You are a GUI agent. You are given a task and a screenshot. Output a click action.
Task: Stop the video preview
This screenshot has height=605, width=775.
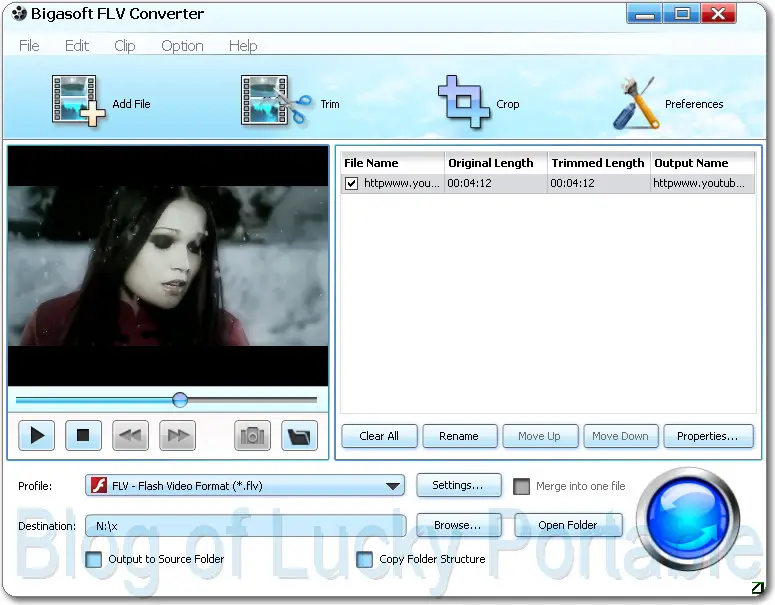83,435
